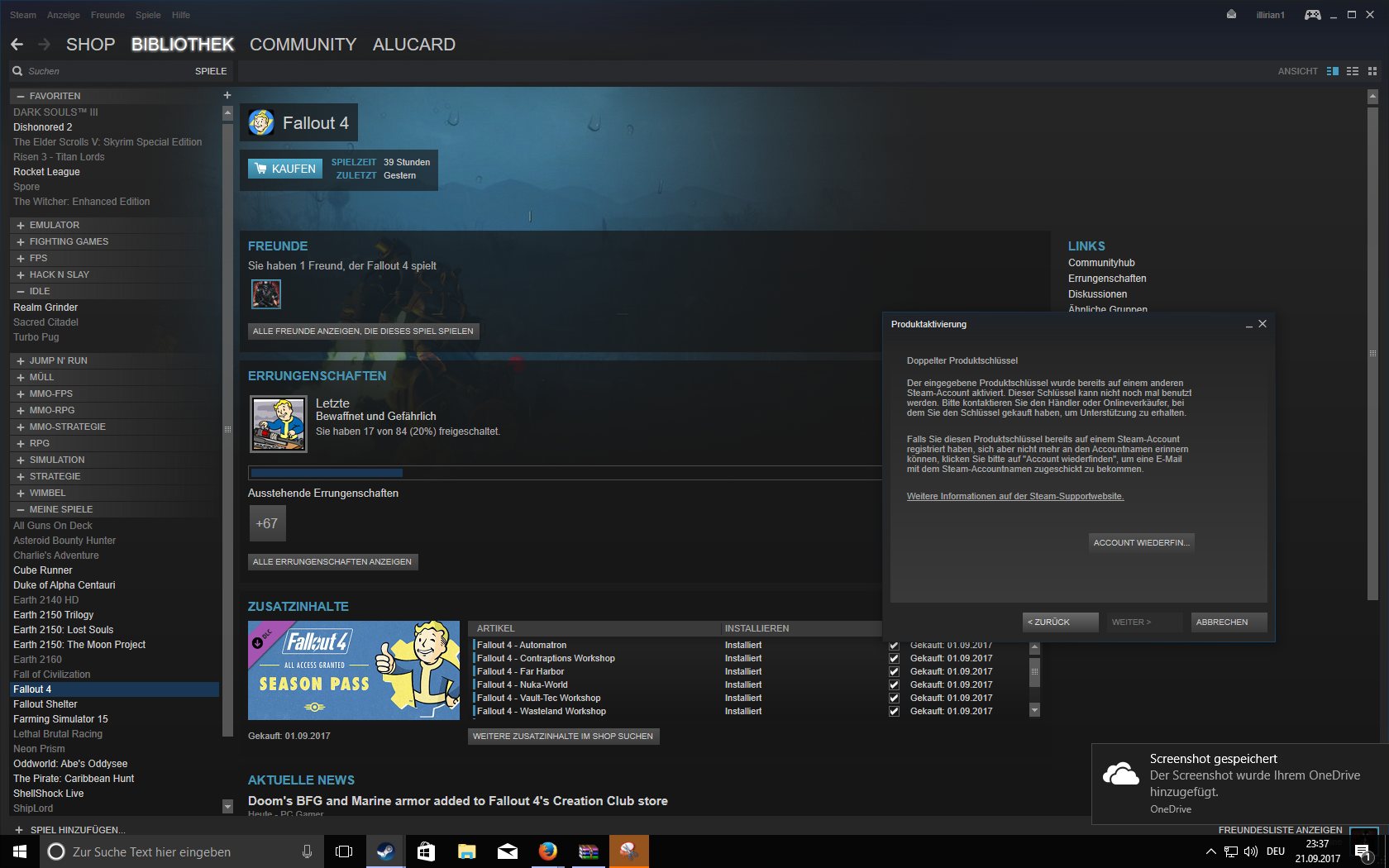The height and width of the screenshot is (868, 1389).
Task: Click the Season Pass DLC banner
Action: tap(354, 670)
